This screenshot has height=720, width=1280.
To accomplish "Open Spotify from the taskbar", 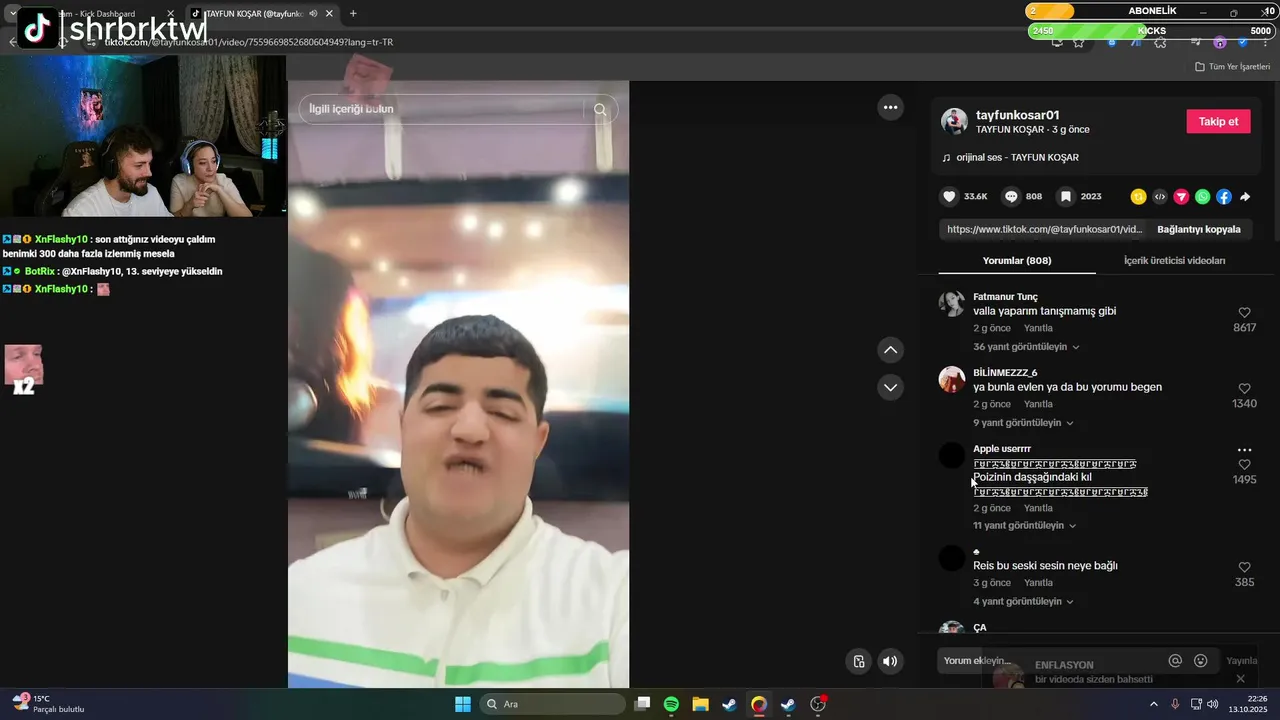I will (x=671, y=704).
